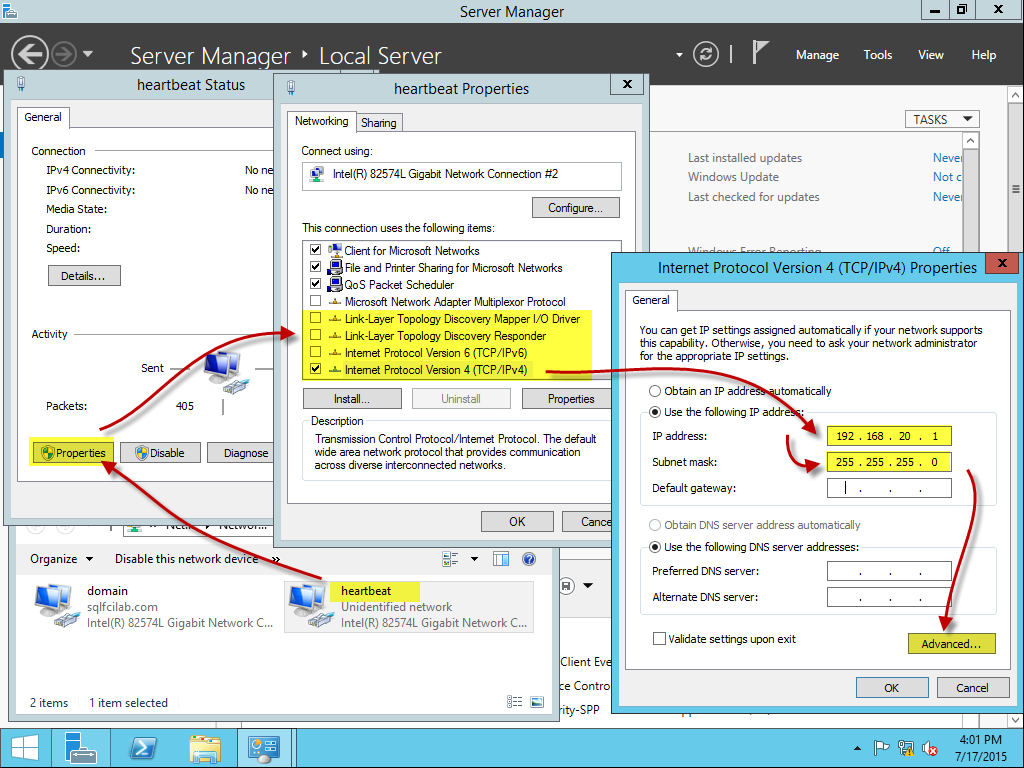
Task: Click the Subnet mask field
Action: pos(889,462)
